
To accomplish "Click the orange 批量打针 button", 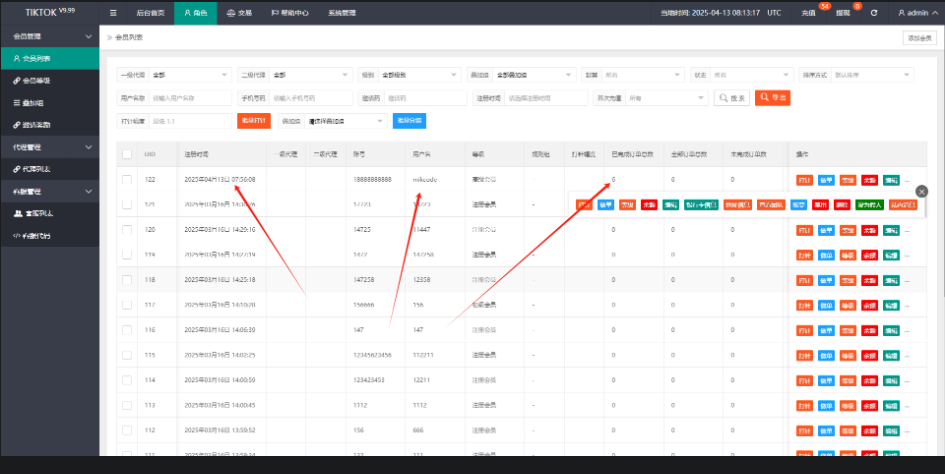I will pyautogui.click(x=254, y=121).
